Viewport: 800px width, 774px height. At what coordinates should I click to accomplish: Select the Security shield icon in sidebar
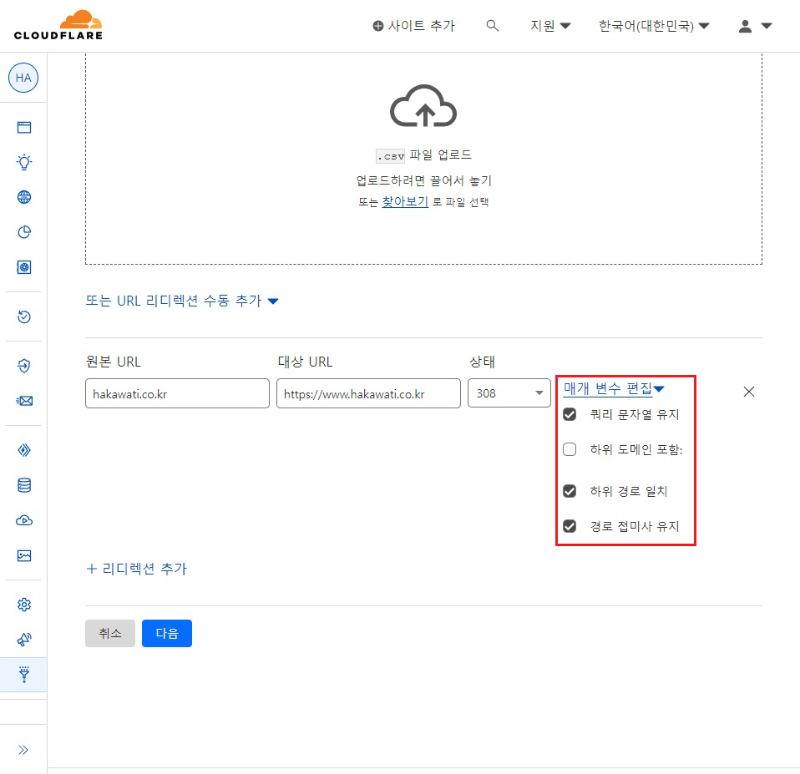tap(23, 365)
